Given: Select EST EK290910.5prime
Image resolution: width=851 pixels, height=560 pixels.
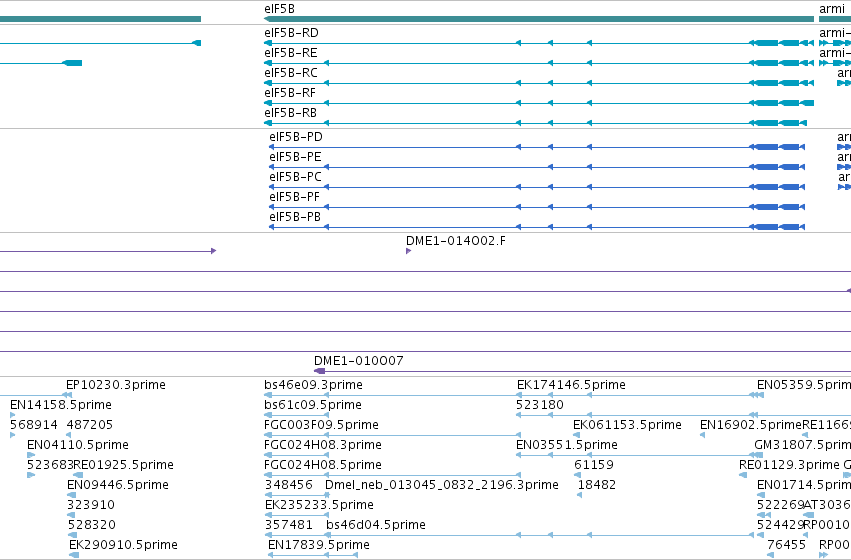Looking at the screenshot, I should coord(123,545).
